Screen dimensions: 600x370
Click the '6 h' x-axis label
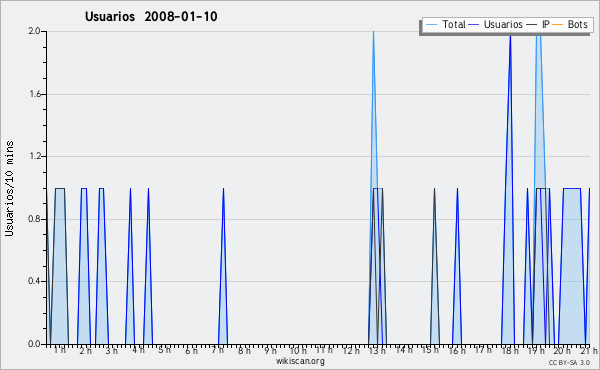tap(191, 350)
